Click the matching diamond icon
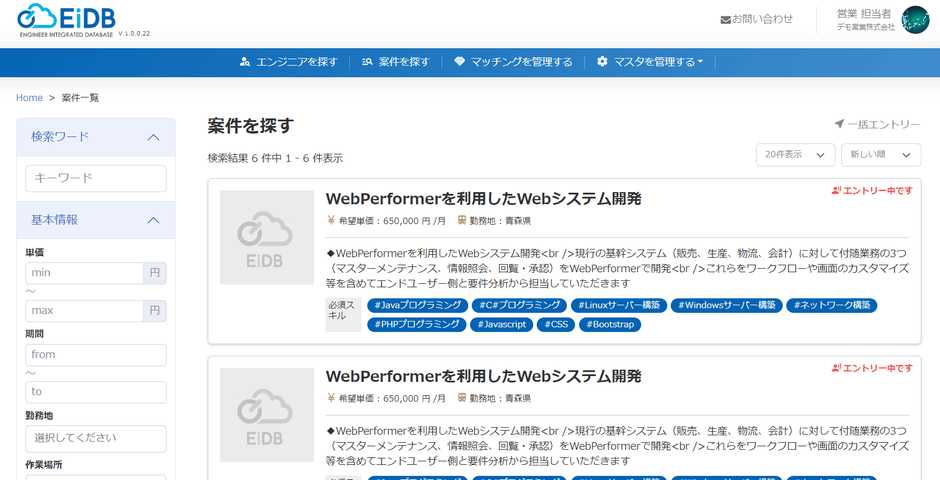 pos(459,62)
